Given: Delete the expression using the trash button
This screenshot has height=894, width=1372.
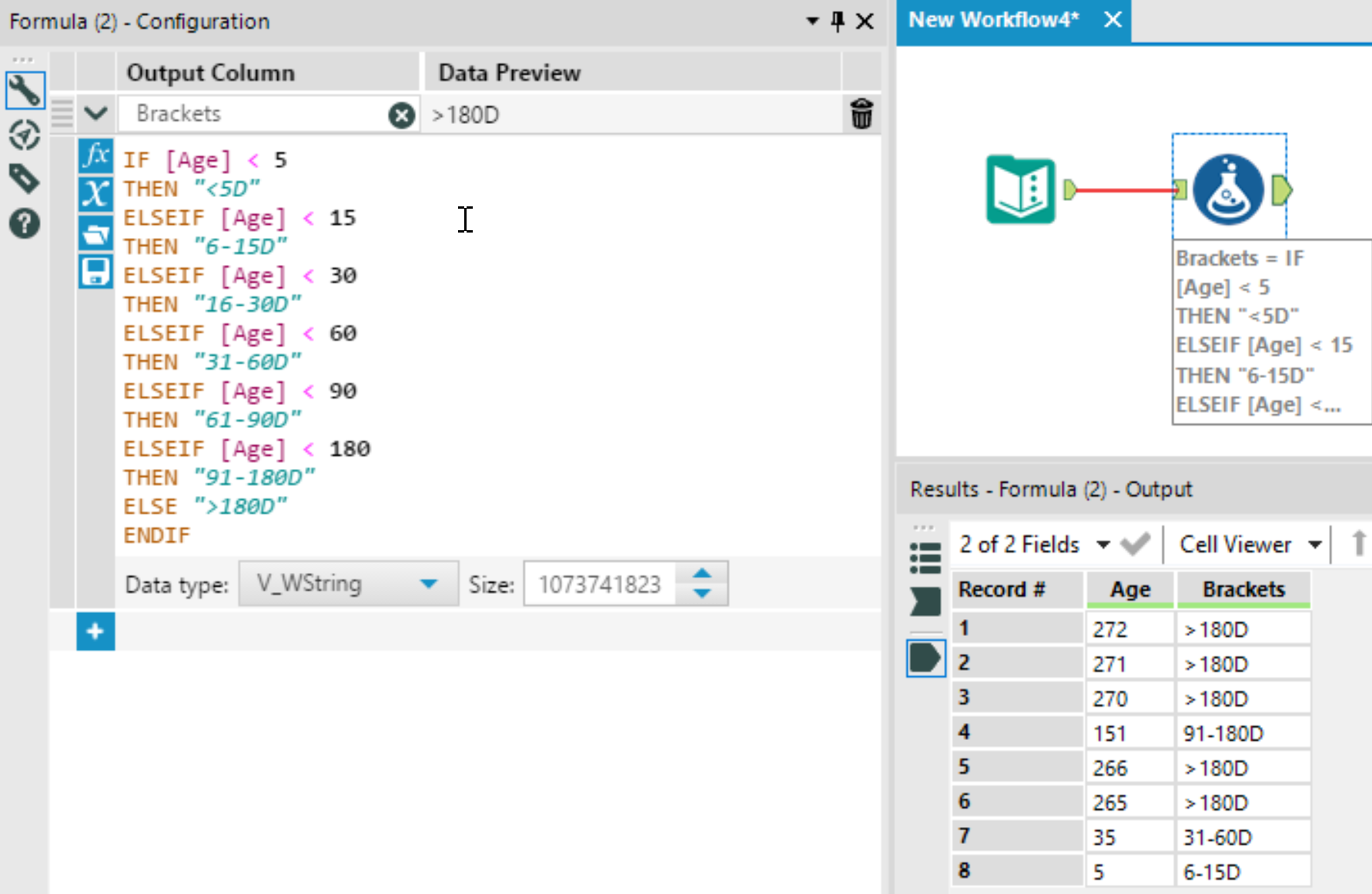Looking at the screenshot, I should pyautogui.click(x=862, y=114).
